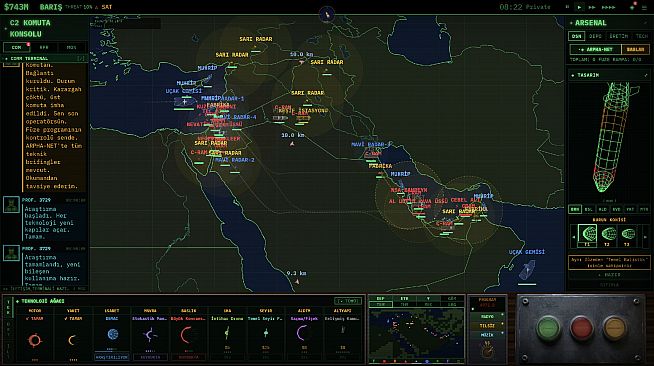Open the ÜRETİM tab in Arsenal
654x366 pixels.
point(619,36)
